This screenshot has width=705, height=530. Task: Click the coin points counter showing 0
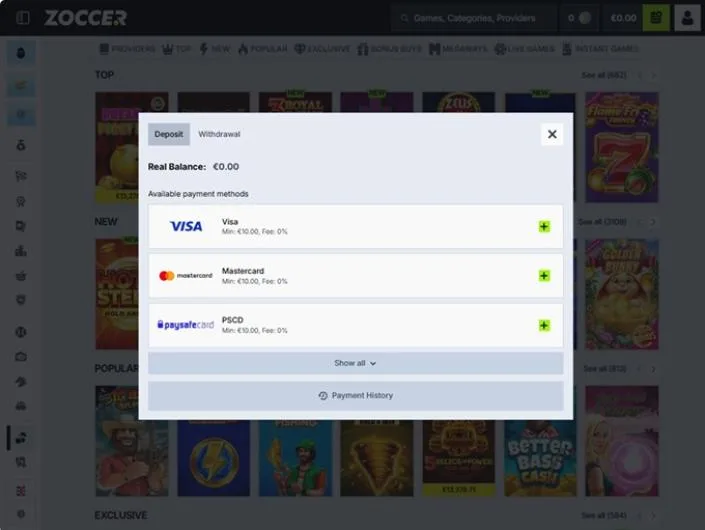tap(579, 18)
